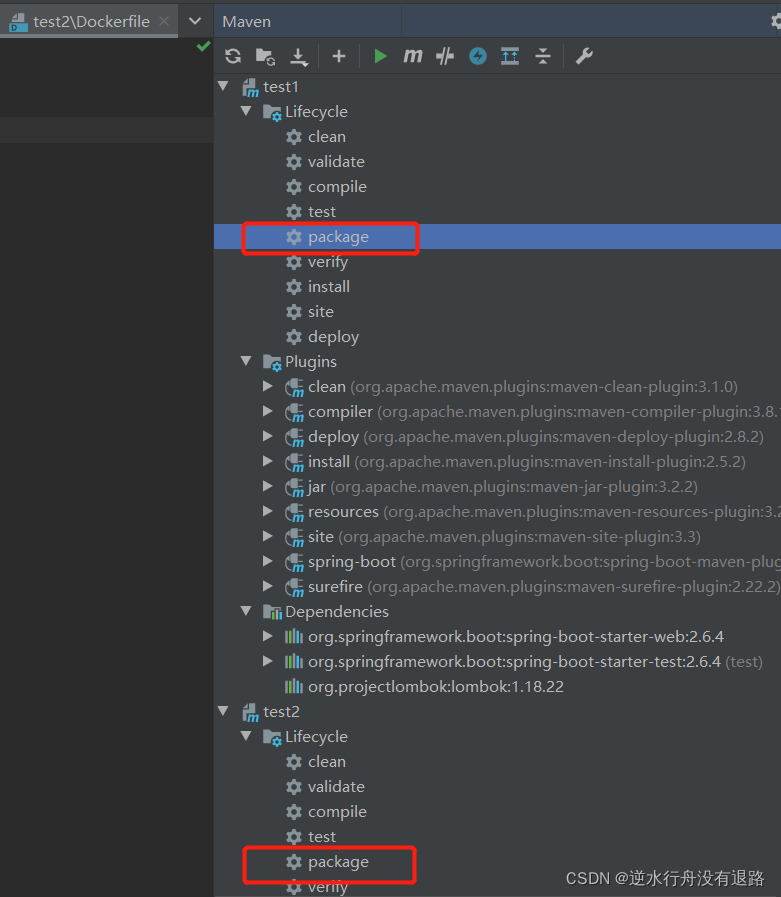781x897 pixels.
Task: Click the Download Sources icon
Action: click(x=299, y=56)
